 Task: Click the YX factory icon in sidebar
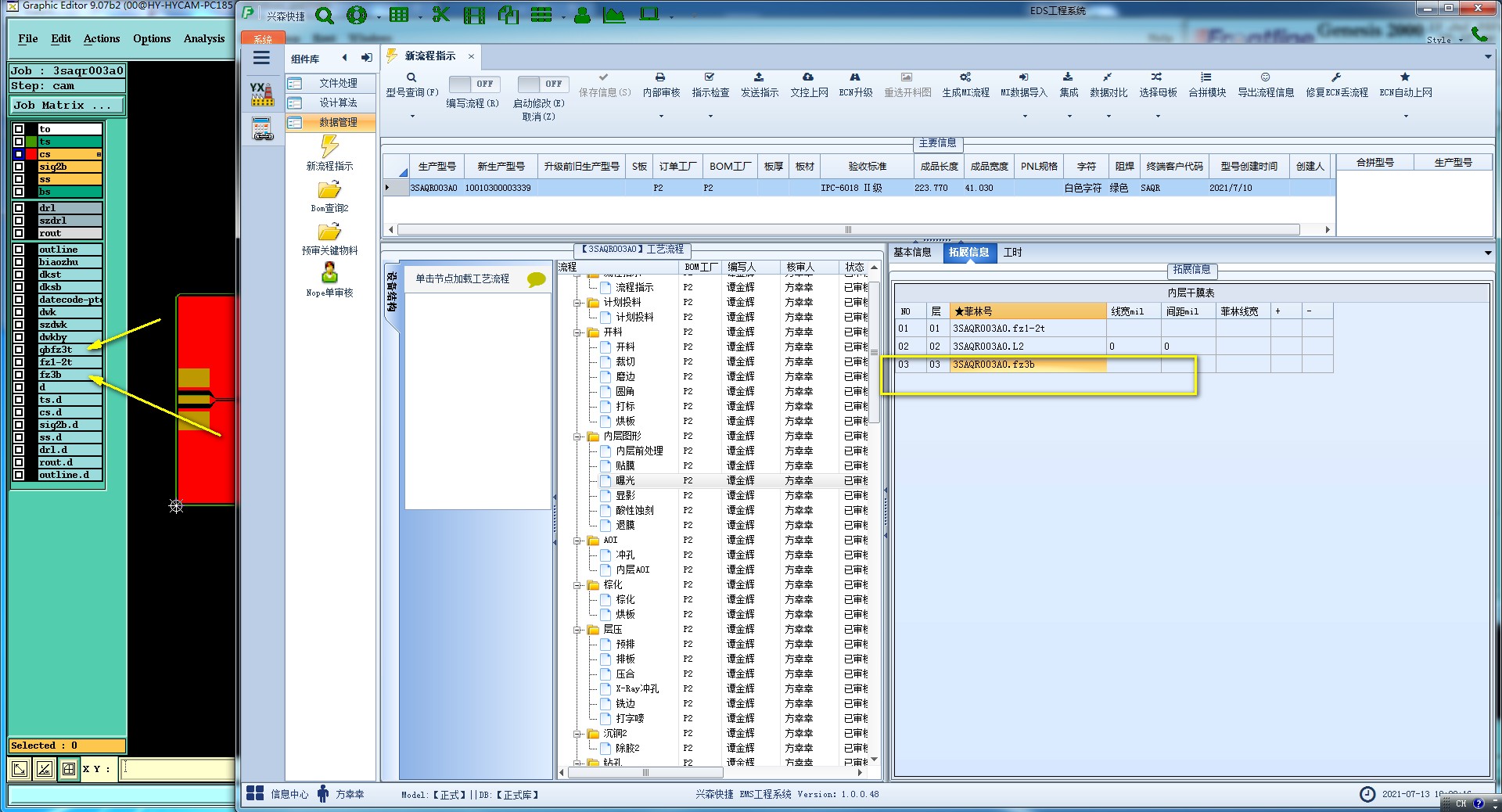(261, 94)
